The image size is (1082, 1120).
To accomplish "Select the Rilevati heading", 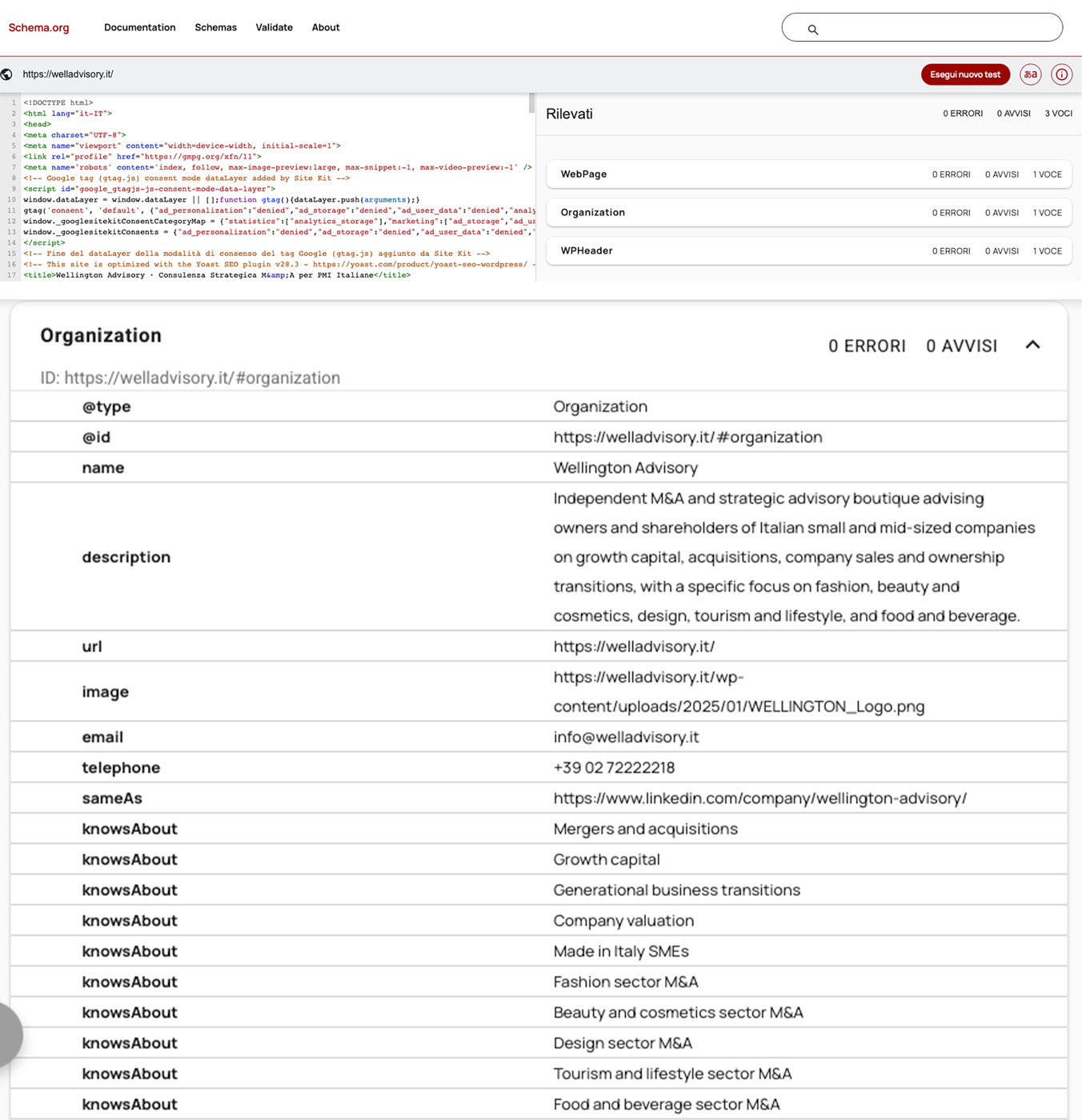I will click(x=569, y=114).
